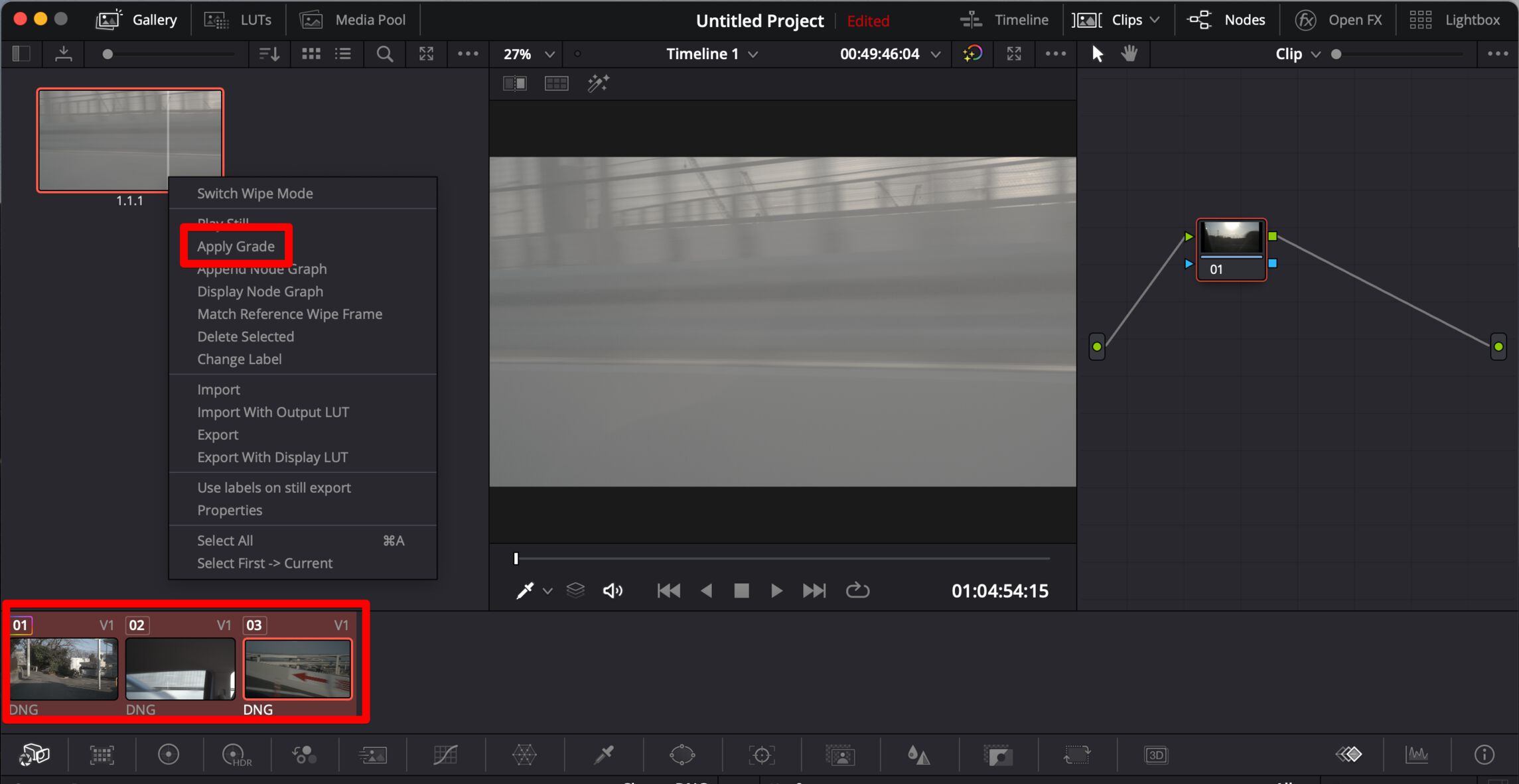Open the Power Window palette
This screenshot has height=784, width=1519.
point(682,754)
